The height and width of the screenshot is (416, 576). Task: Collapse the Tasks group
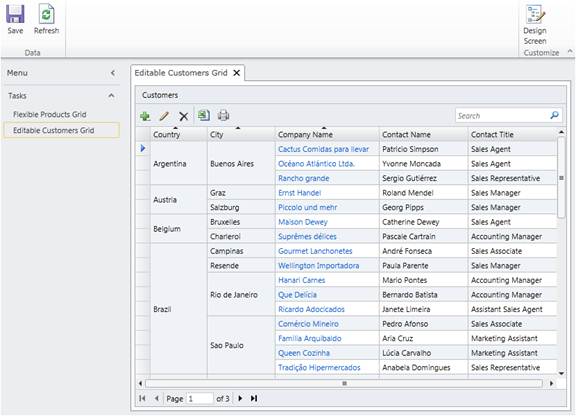[x=111, y=96]
